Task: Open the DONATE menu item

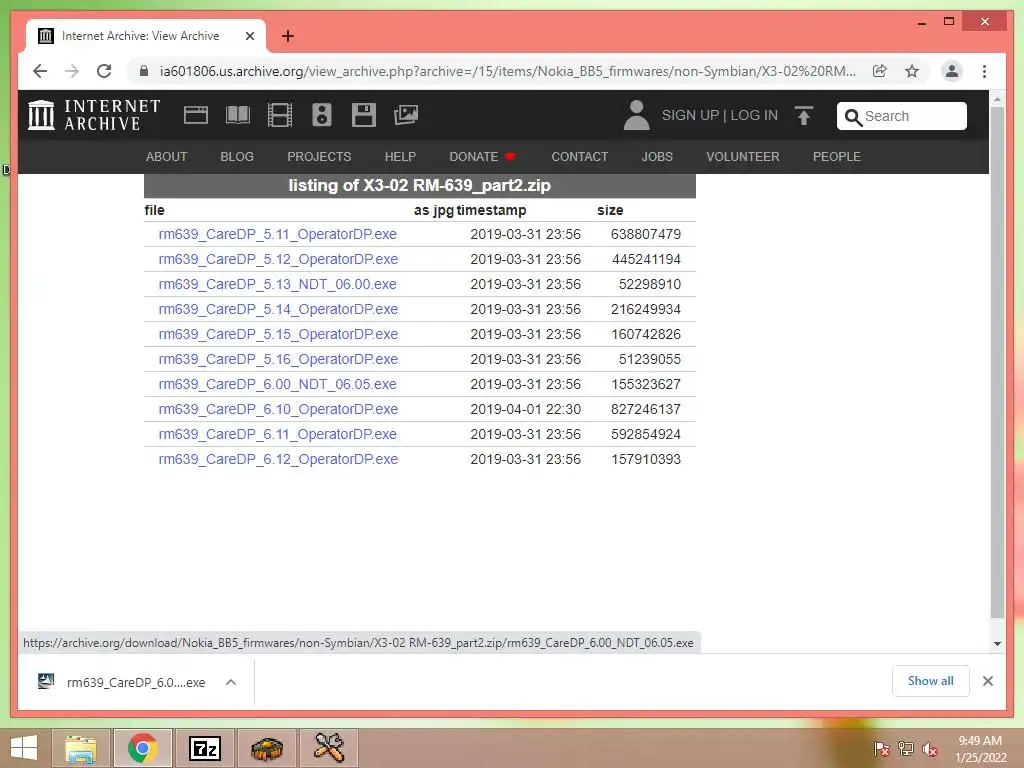Action: pos(483,157)
